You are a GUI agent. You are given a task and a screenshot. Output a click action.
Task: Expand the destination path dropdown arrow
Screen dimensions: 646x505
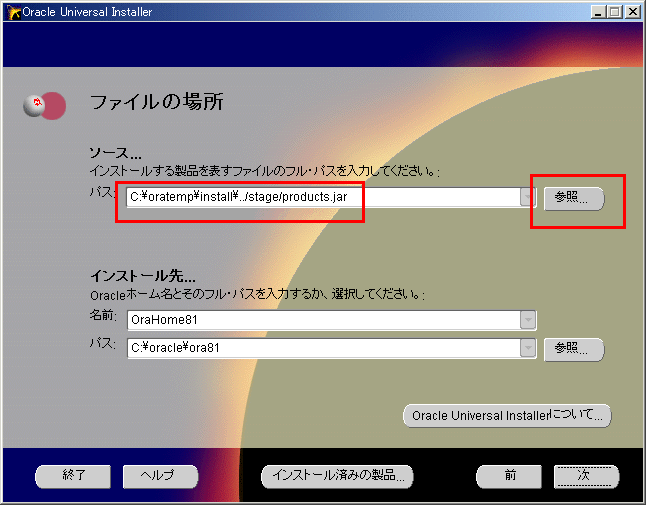[528, 348]
